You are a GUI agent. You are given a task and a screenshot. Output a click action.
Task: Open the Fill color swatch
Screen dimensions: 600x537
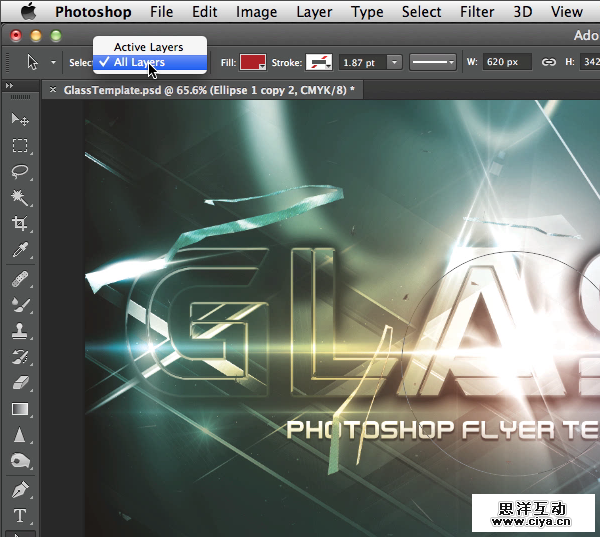coord(253,62)
